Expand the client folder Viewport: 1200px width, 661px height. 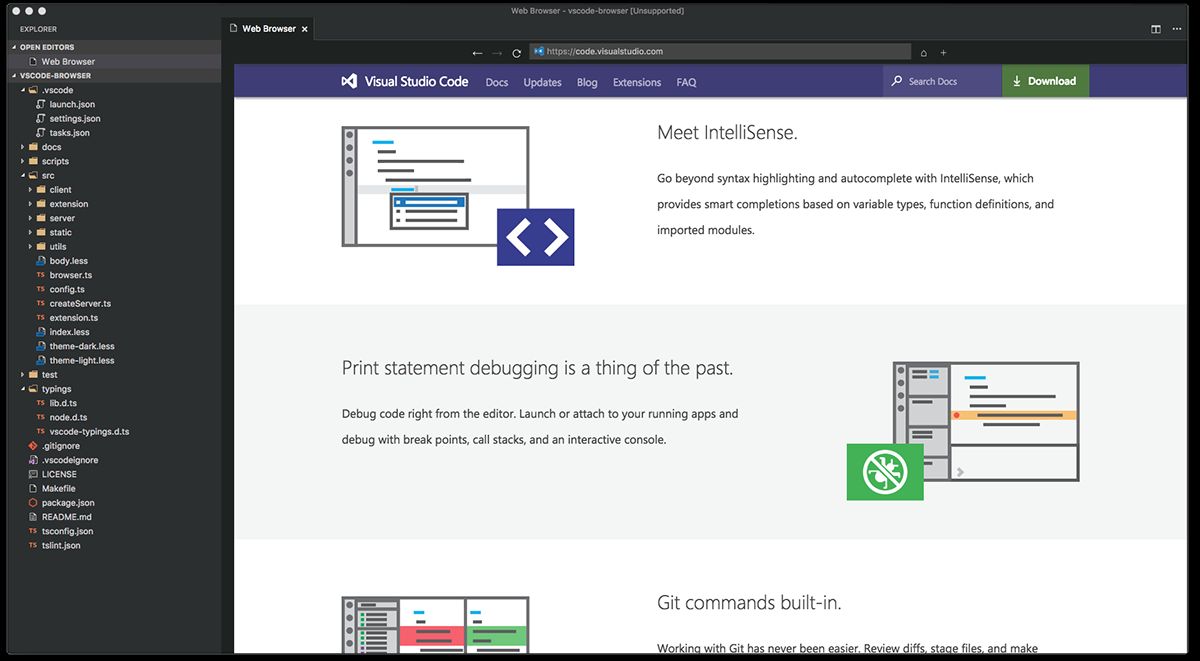point(31,189)
